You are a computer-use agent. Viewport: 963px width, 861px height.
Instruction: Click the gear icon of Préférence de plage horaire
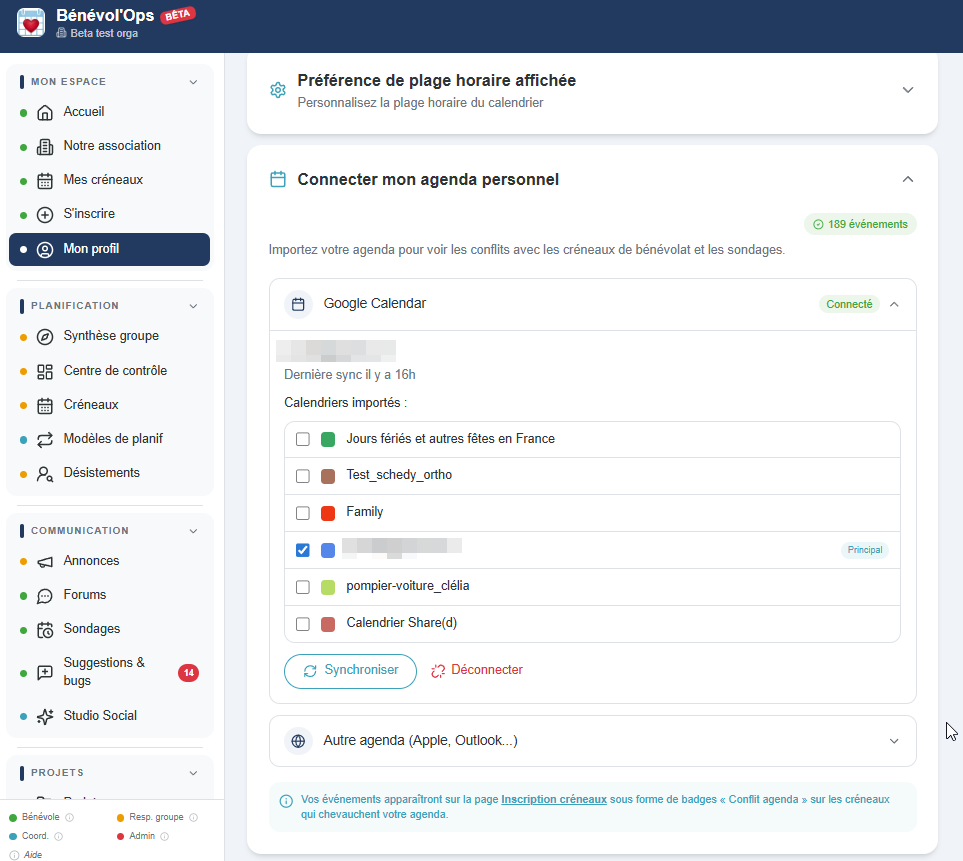(278, 90)
